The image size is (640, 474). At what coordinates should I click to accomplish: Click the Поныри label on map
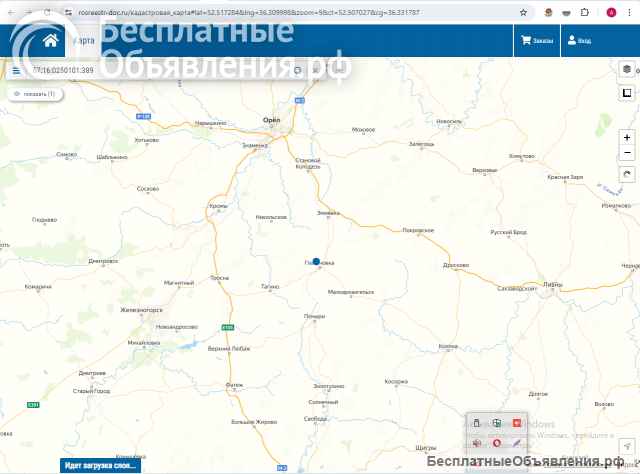click(x=314, y=316)
